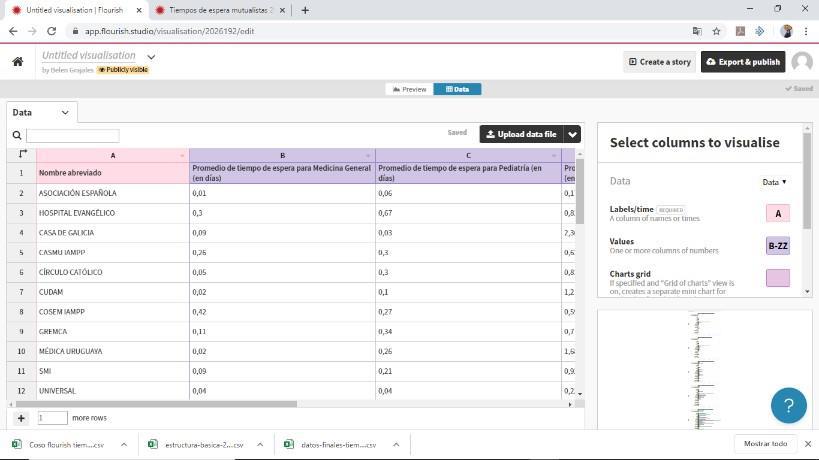The image size is (819, 460).
Task: Edit the Untitled visualisation title
Action: 89,55
